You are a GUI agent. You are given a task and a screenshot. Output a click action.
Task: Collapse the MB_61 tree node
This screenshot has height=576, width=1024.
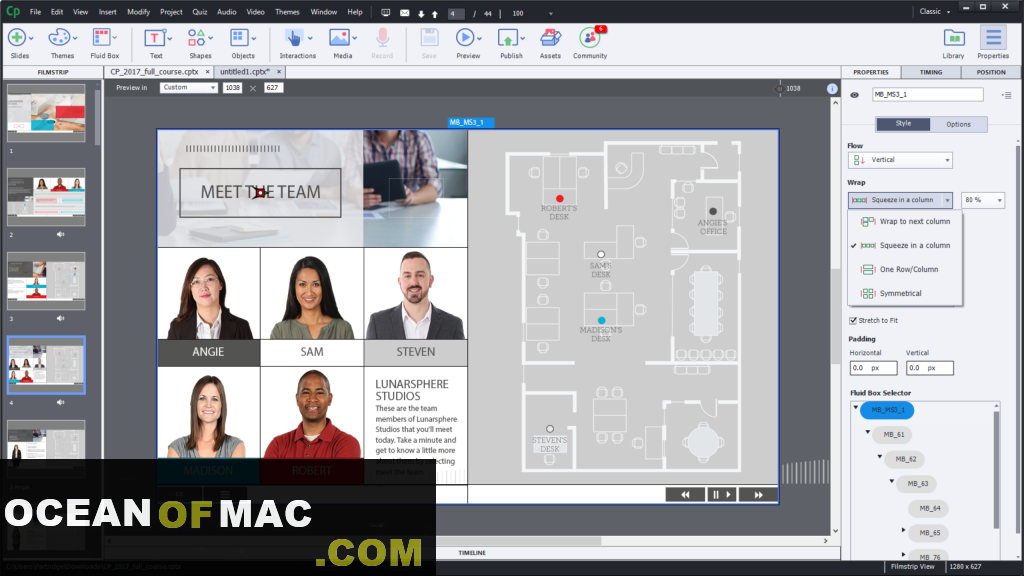(868, 432)
